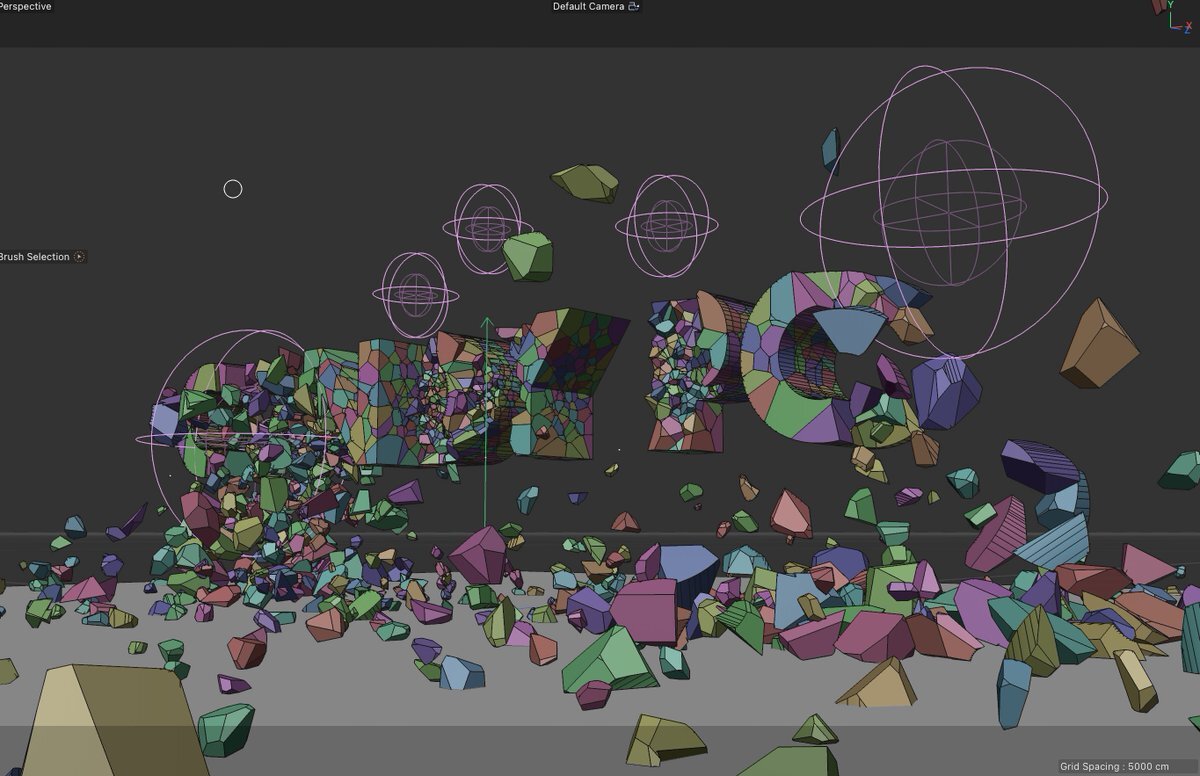
Task: Click the green Y-axis arrow tip
Action: tap(487, 323)
